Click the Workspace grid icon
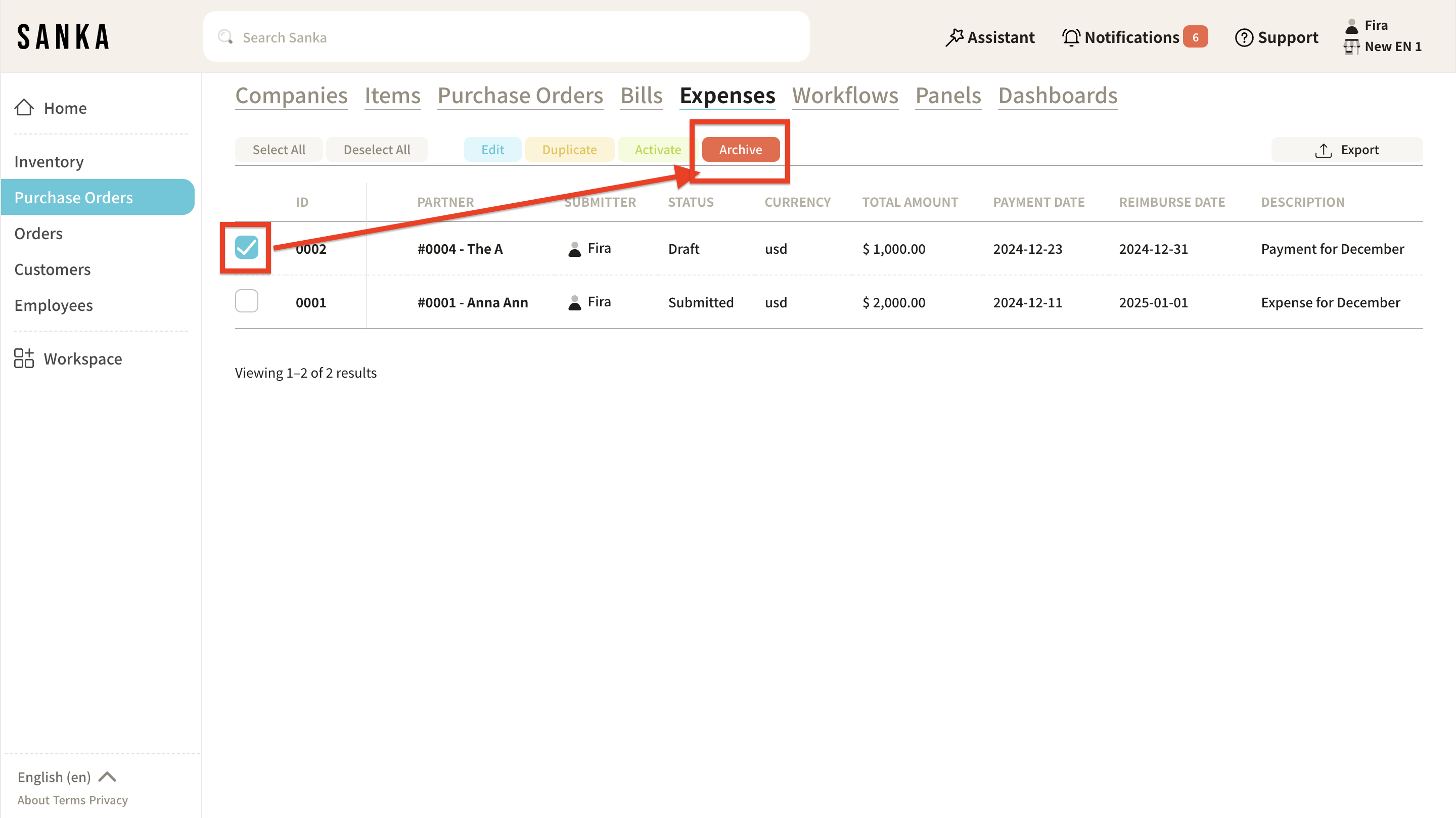This screenshot has width=1456, height=818. coord(24,358)
